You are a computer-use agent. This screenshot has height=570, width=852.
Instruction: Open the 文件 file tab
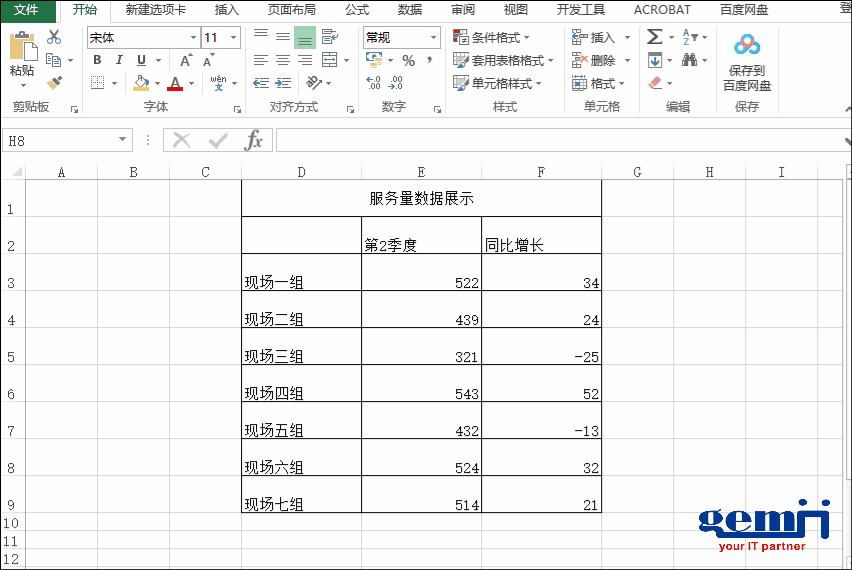tap(26, 10)
